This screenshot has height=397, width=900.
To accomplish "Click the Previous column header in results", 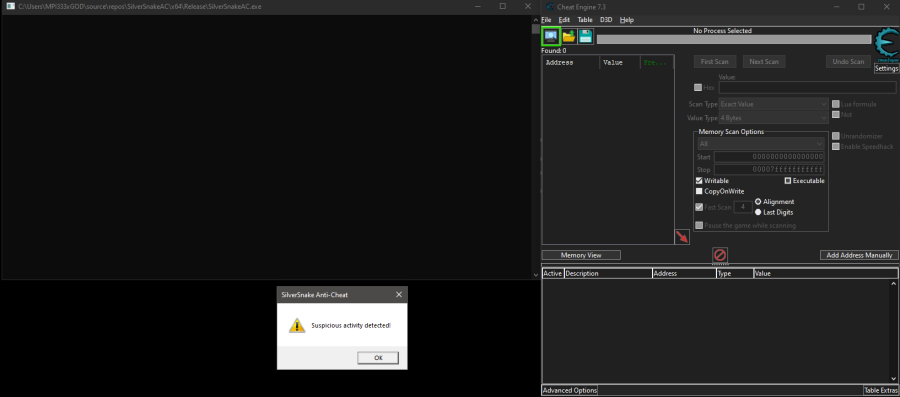I will (657, 63).
